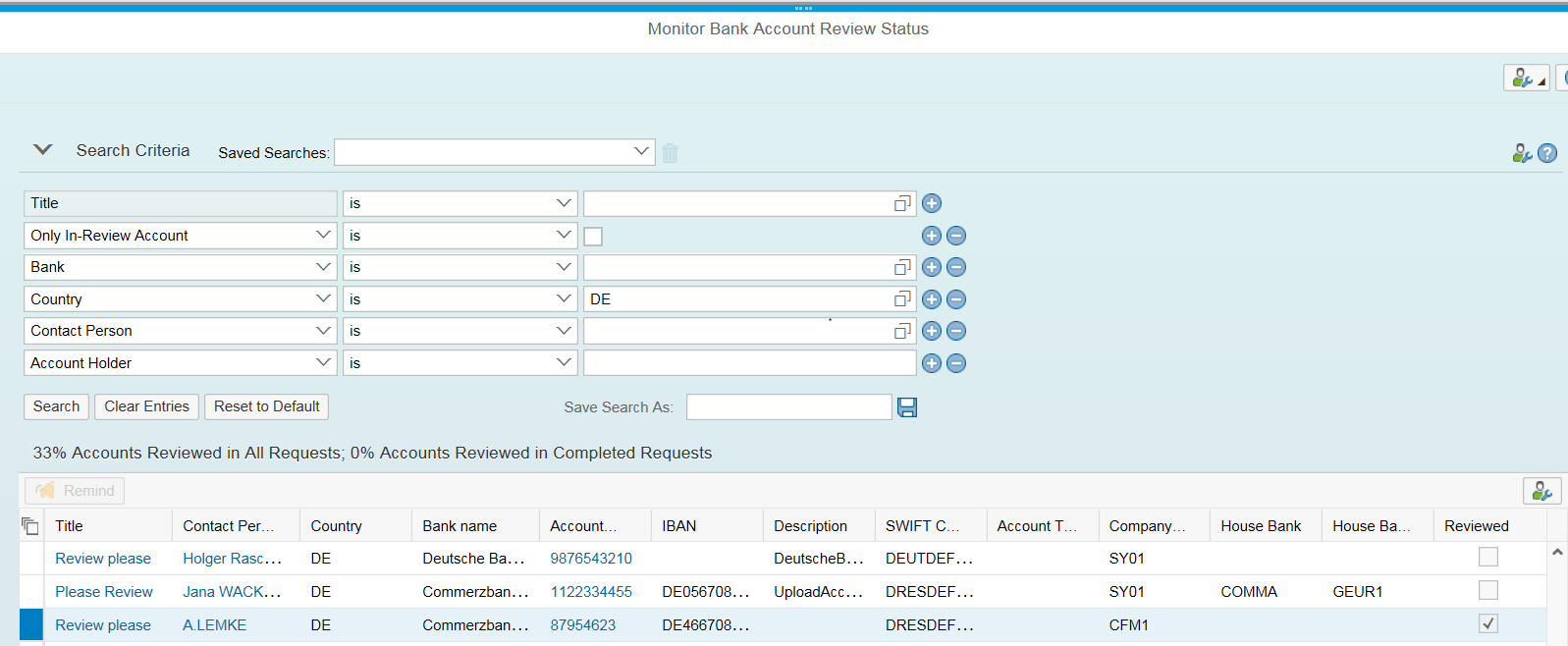Click the help question mark icon
Viewport: 1568px width, 646px height.
[1547, 153]
